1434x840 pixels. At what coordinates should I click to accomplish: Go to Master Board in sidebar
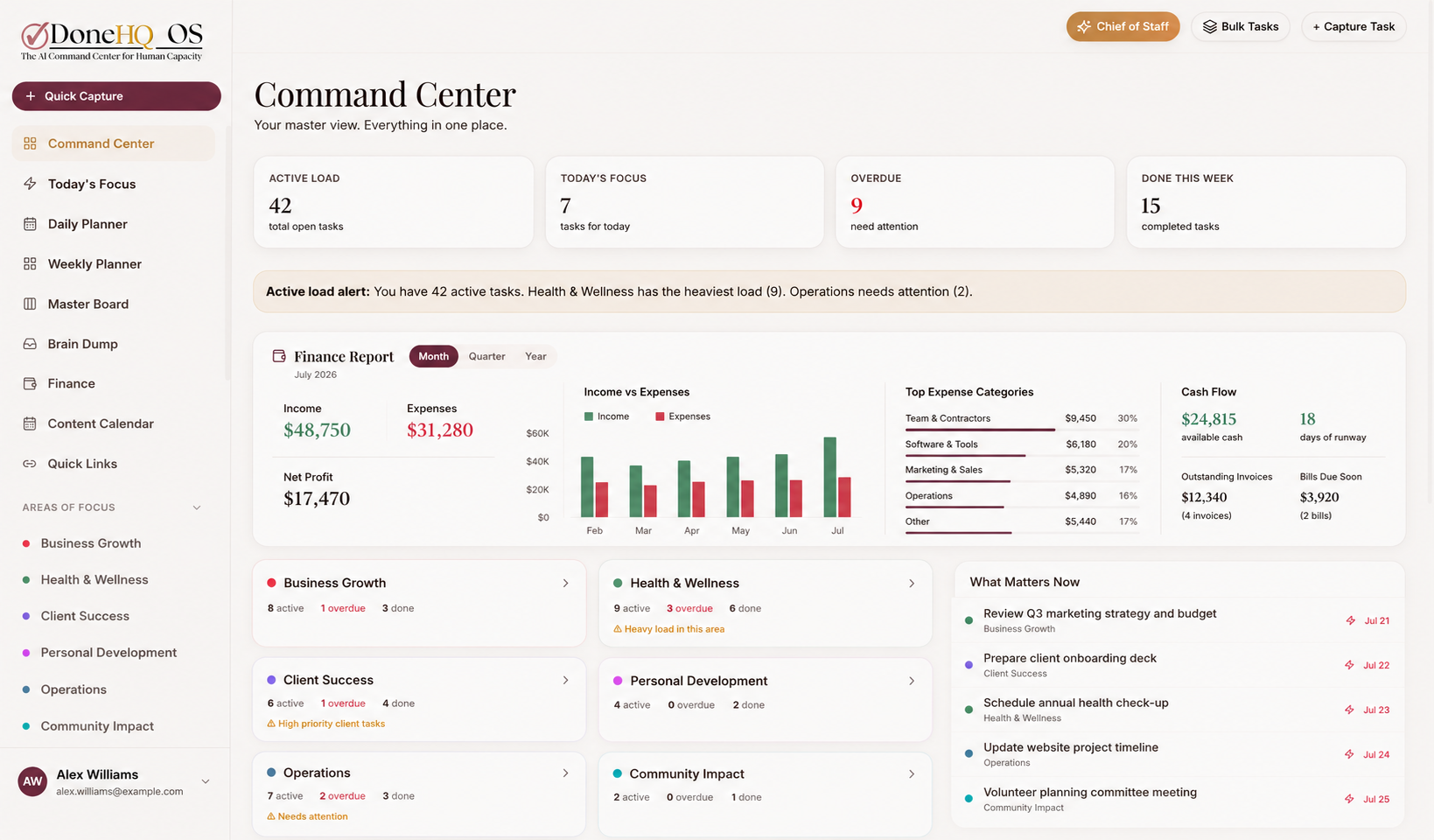pyautogui.click(x=113, y=304)
